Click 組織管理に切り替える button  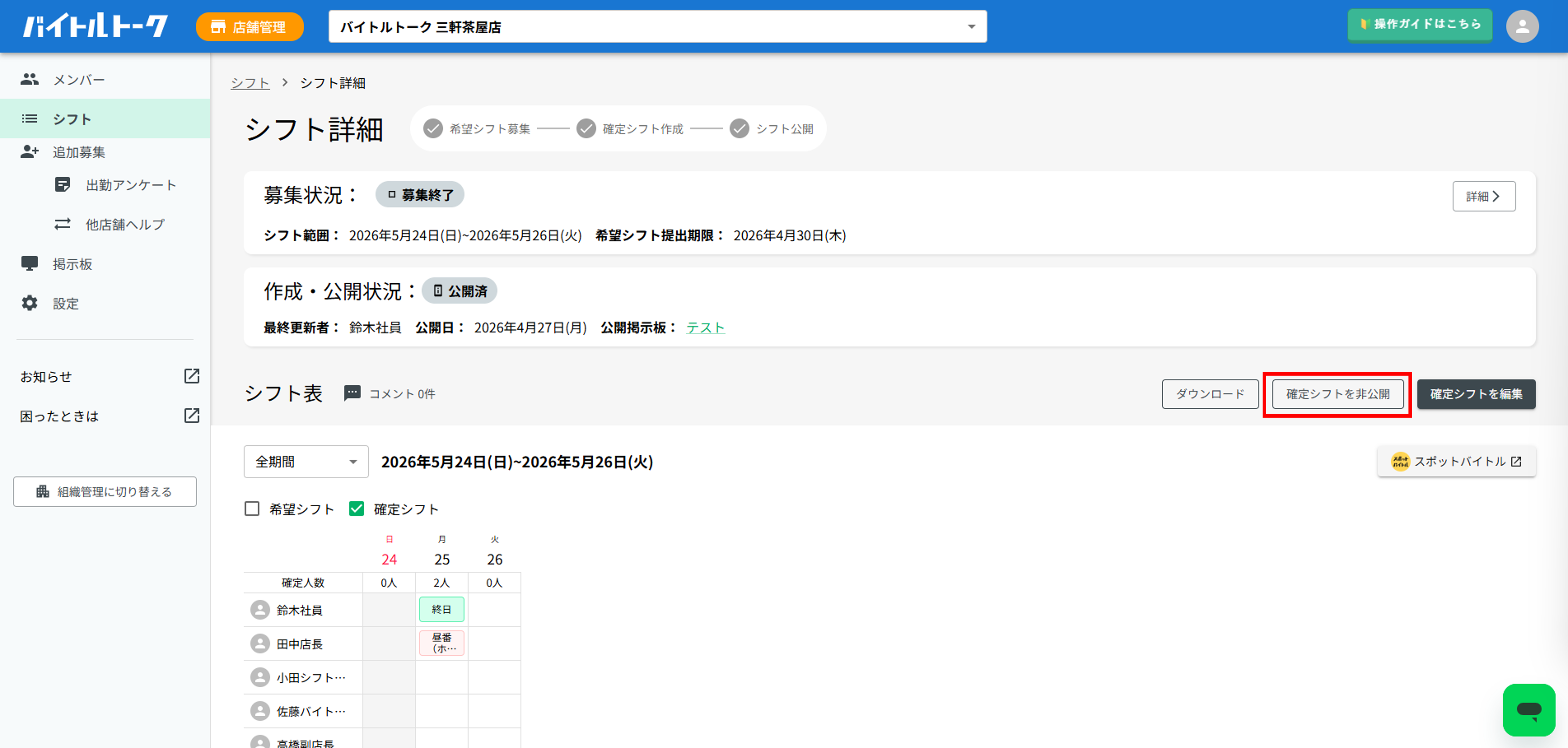tap(105, 491)
